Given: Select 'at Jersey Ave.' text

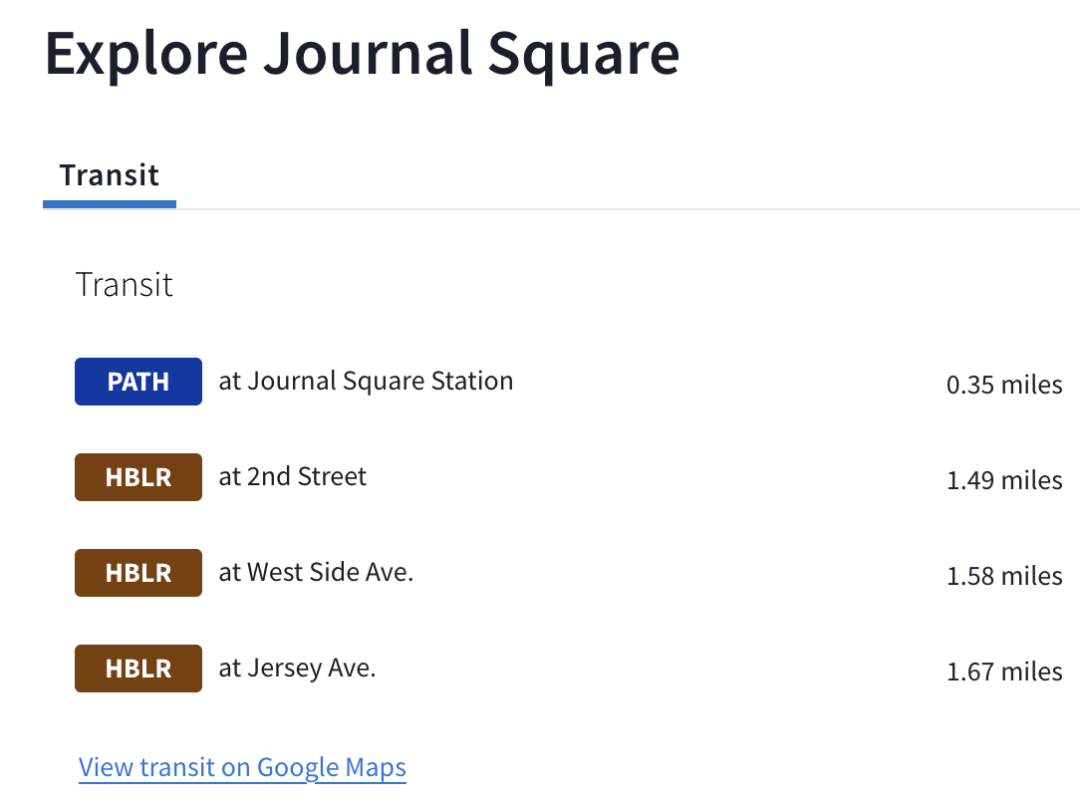Looking at the screenshot, I should [298, 669].
